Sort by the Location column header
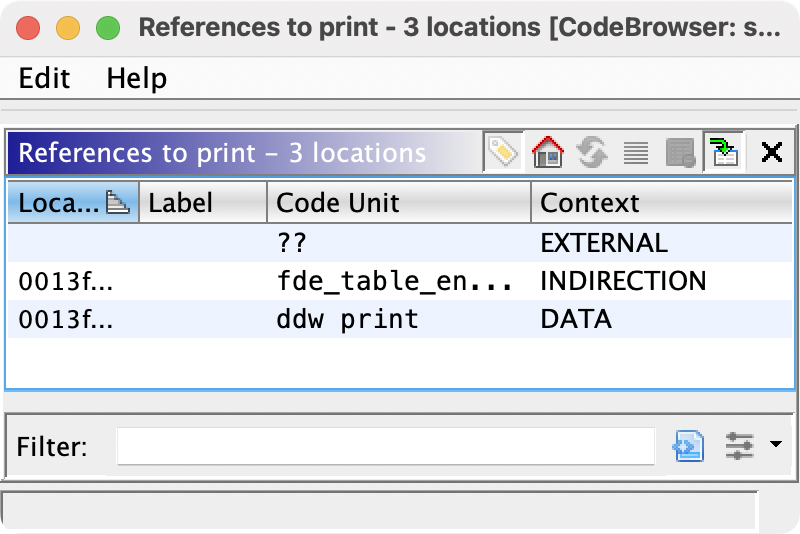 coord(73,202)
